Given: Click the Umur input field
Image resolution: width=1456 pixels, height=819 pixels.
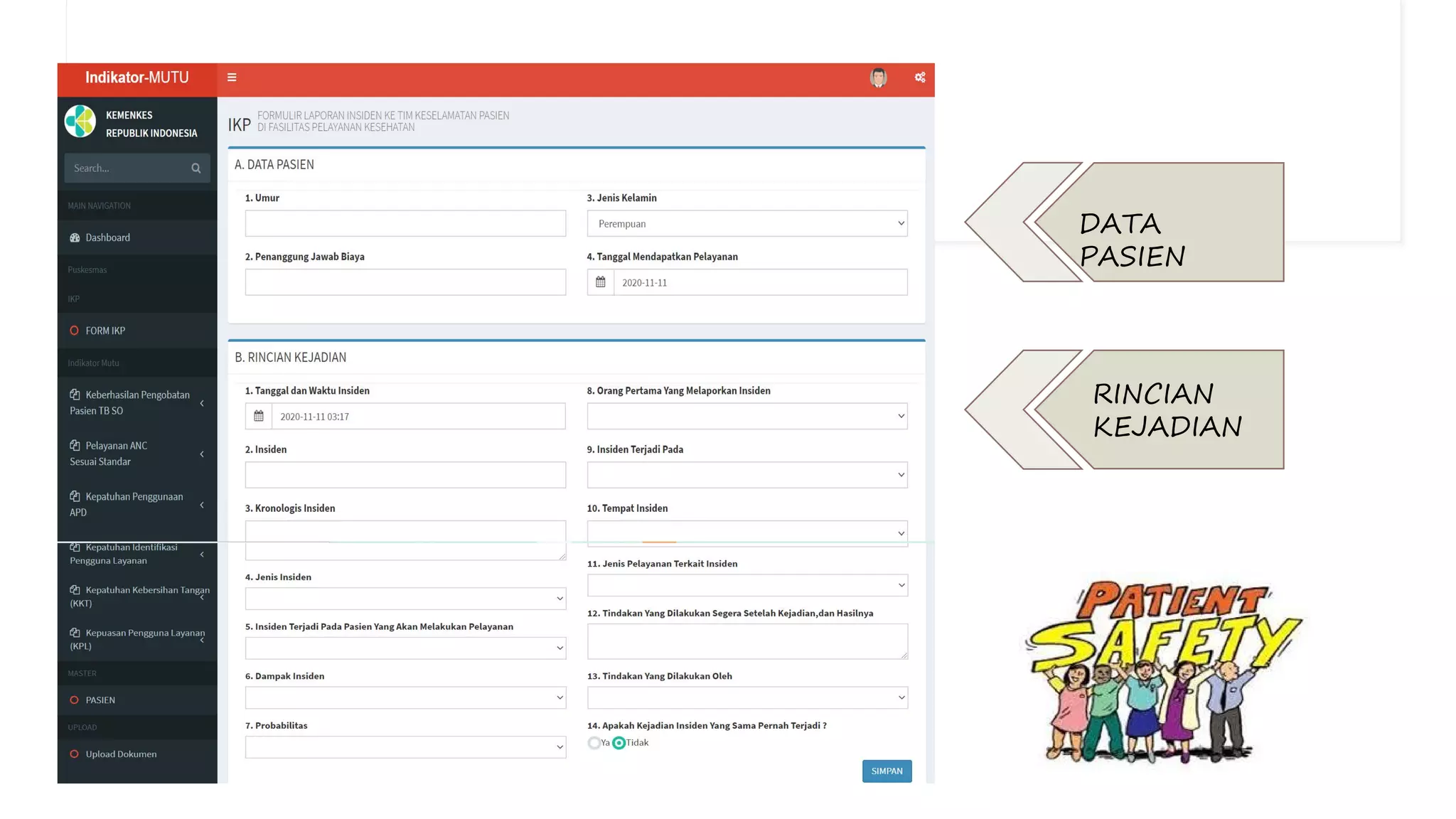Looking at the screenshot, I should point(405,223).
